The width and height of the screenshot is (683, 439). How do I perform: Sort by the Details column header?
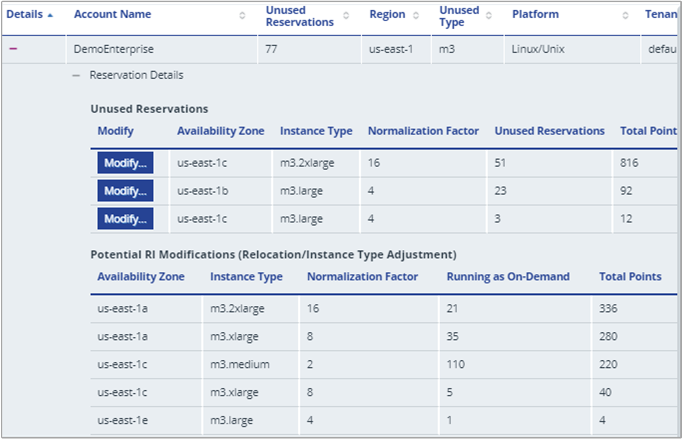(30, 14)
